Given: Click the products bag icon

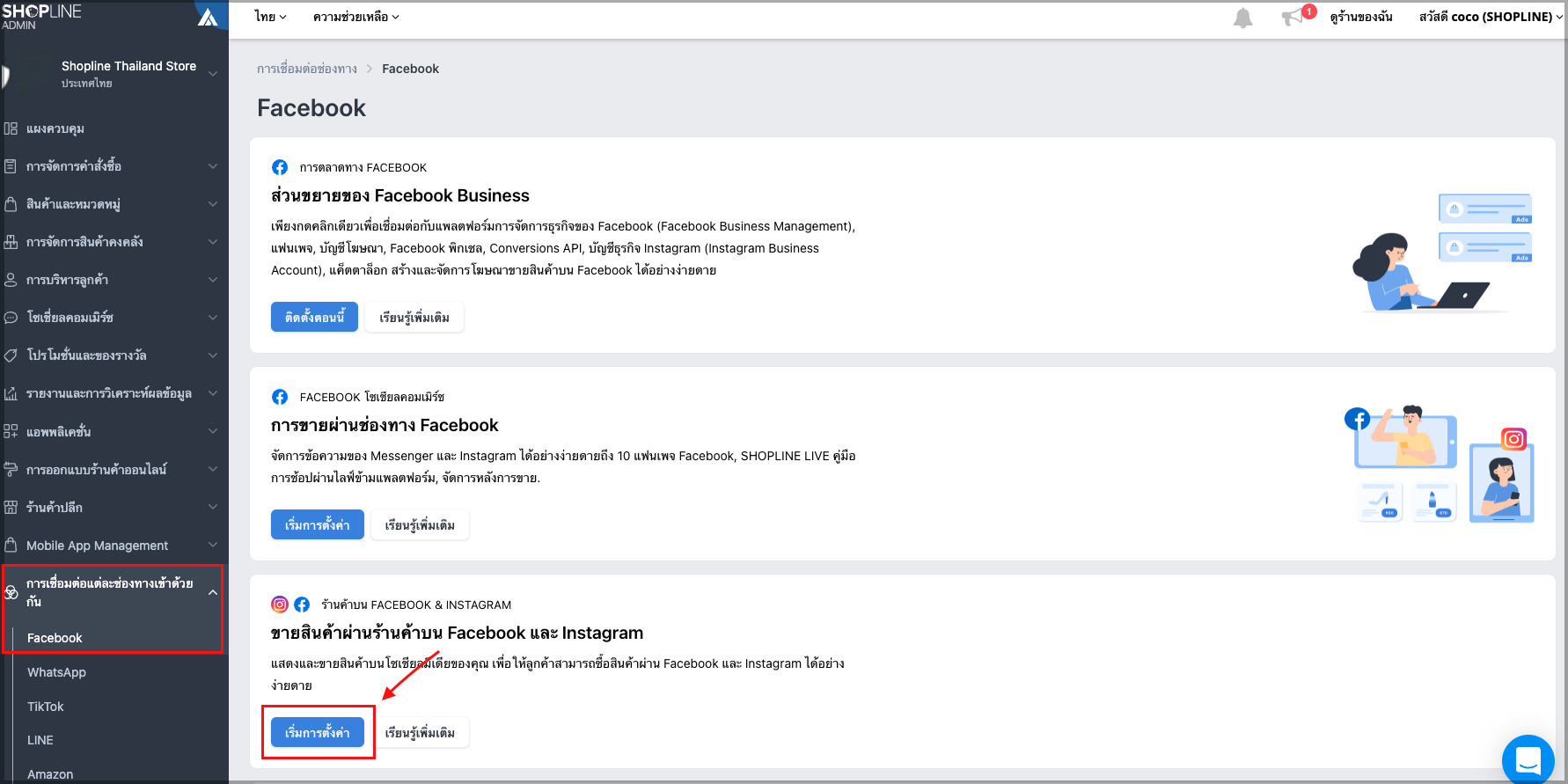Looking at the screenshot, I should [x=11, y=204].
